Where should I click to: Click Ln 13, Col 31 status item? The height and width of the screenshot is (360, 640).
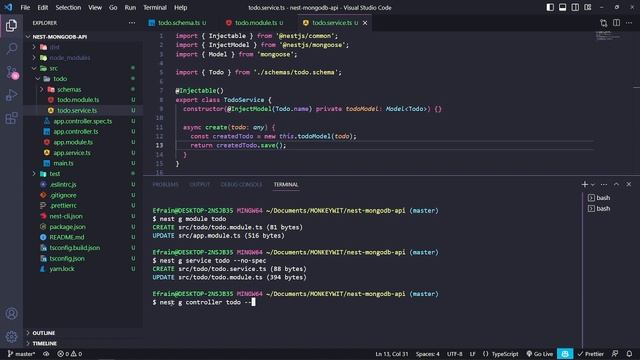pos(391,354)
